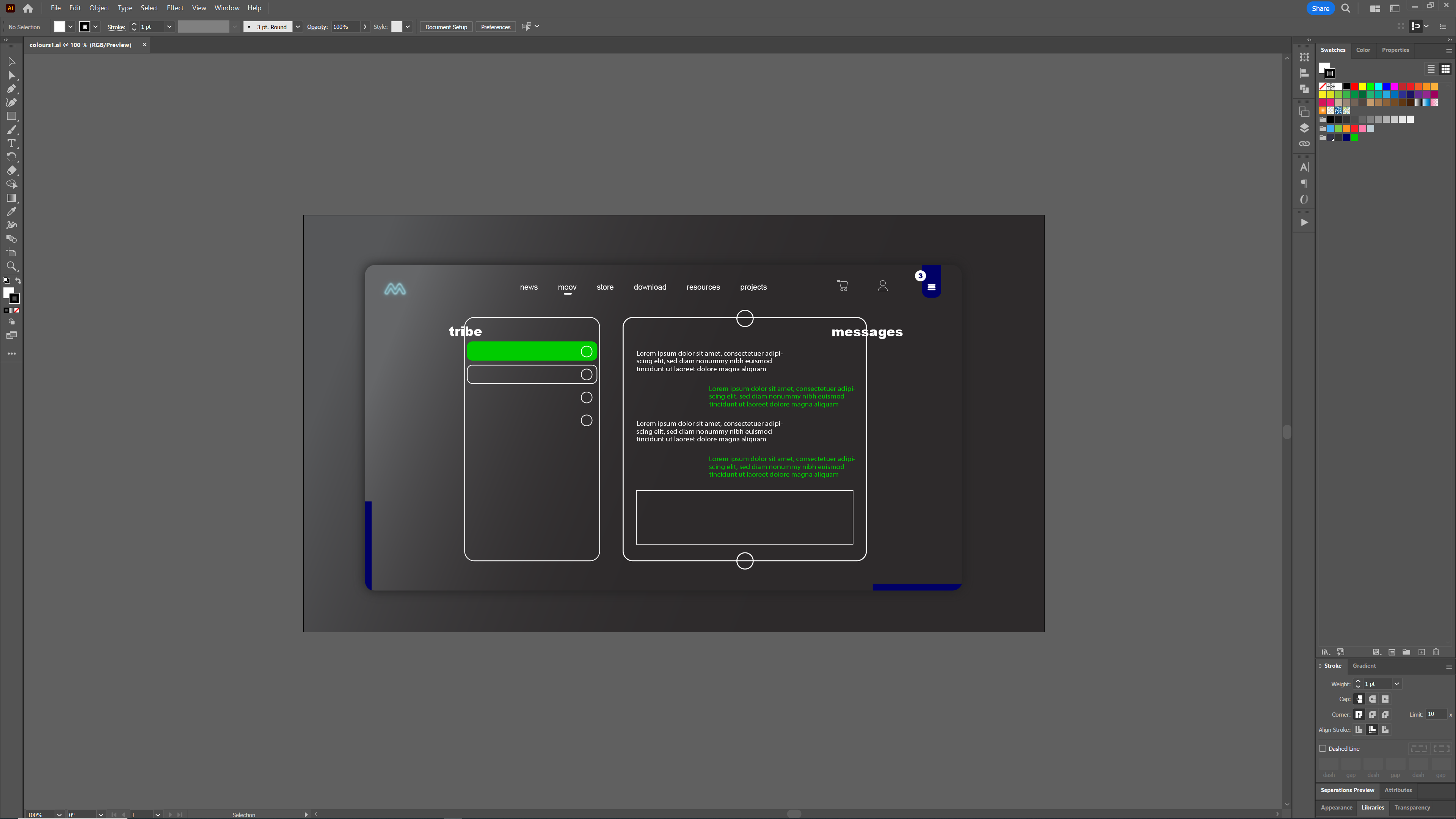Click the Libraries panel icon
The width and height of the screenshot is (1456, 819).
pyautogui.click(x=1372, y=807)
